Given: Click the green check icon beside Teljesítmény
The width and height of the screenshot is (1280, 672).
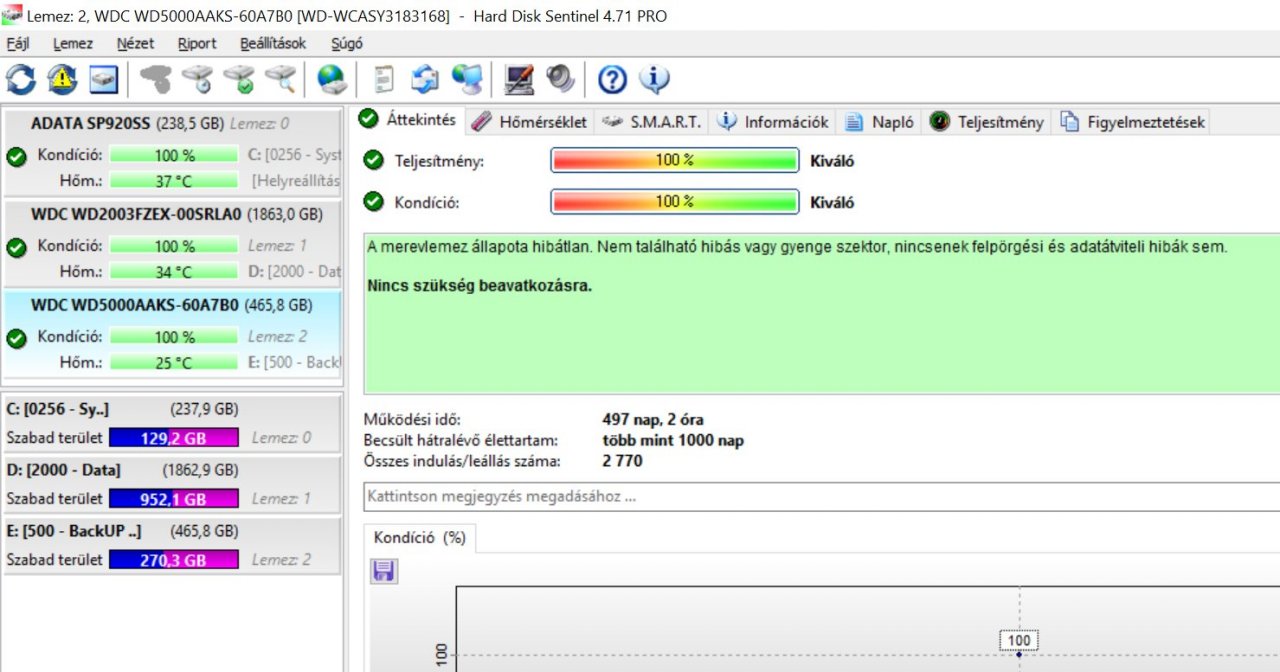Looking at the screenshot, I should [x=373, y=161].
